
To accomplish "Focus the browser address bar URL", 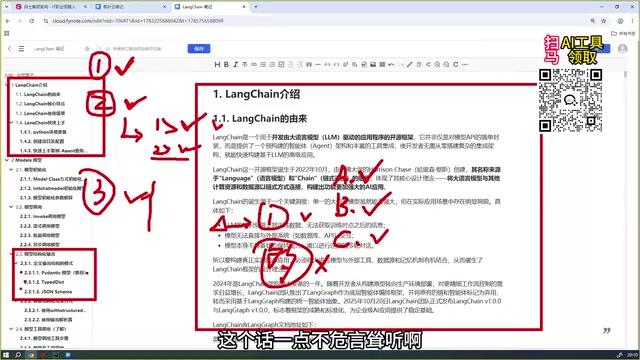I will 138,21.
